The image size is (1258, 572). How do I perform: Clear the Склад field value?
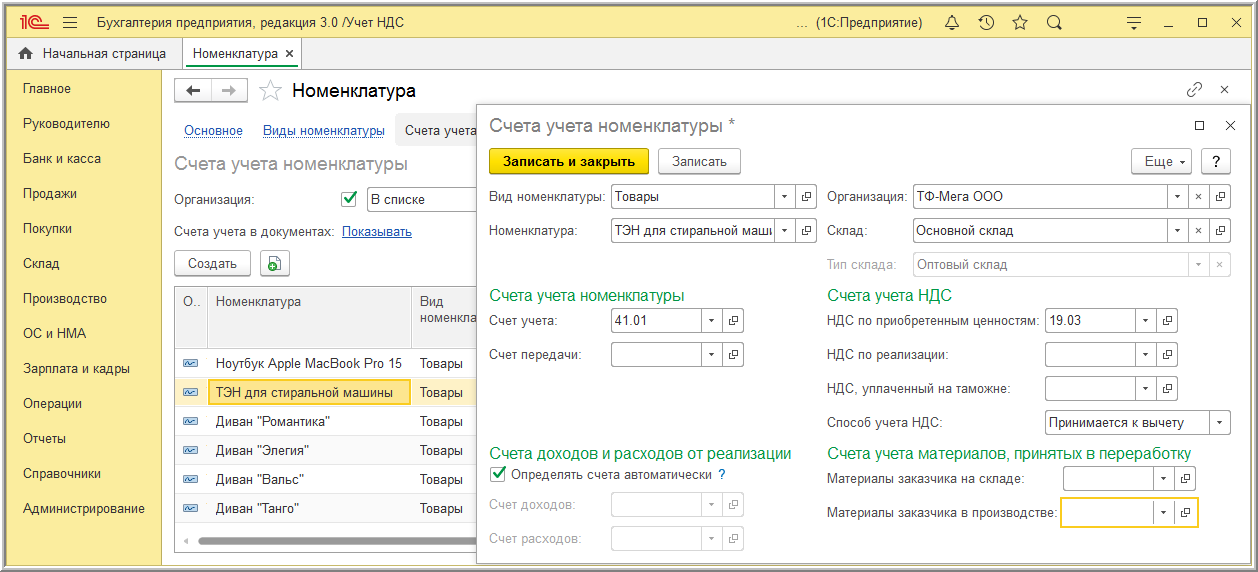[x=1198, y=230]
